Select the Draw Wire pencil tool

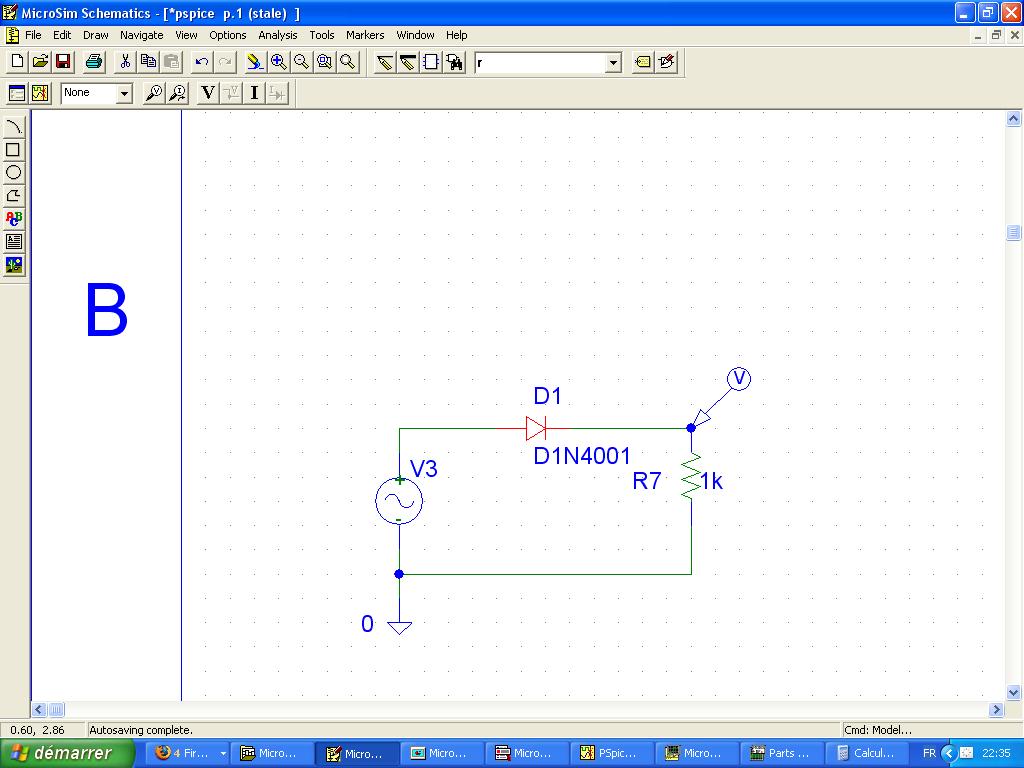[385, 62]
